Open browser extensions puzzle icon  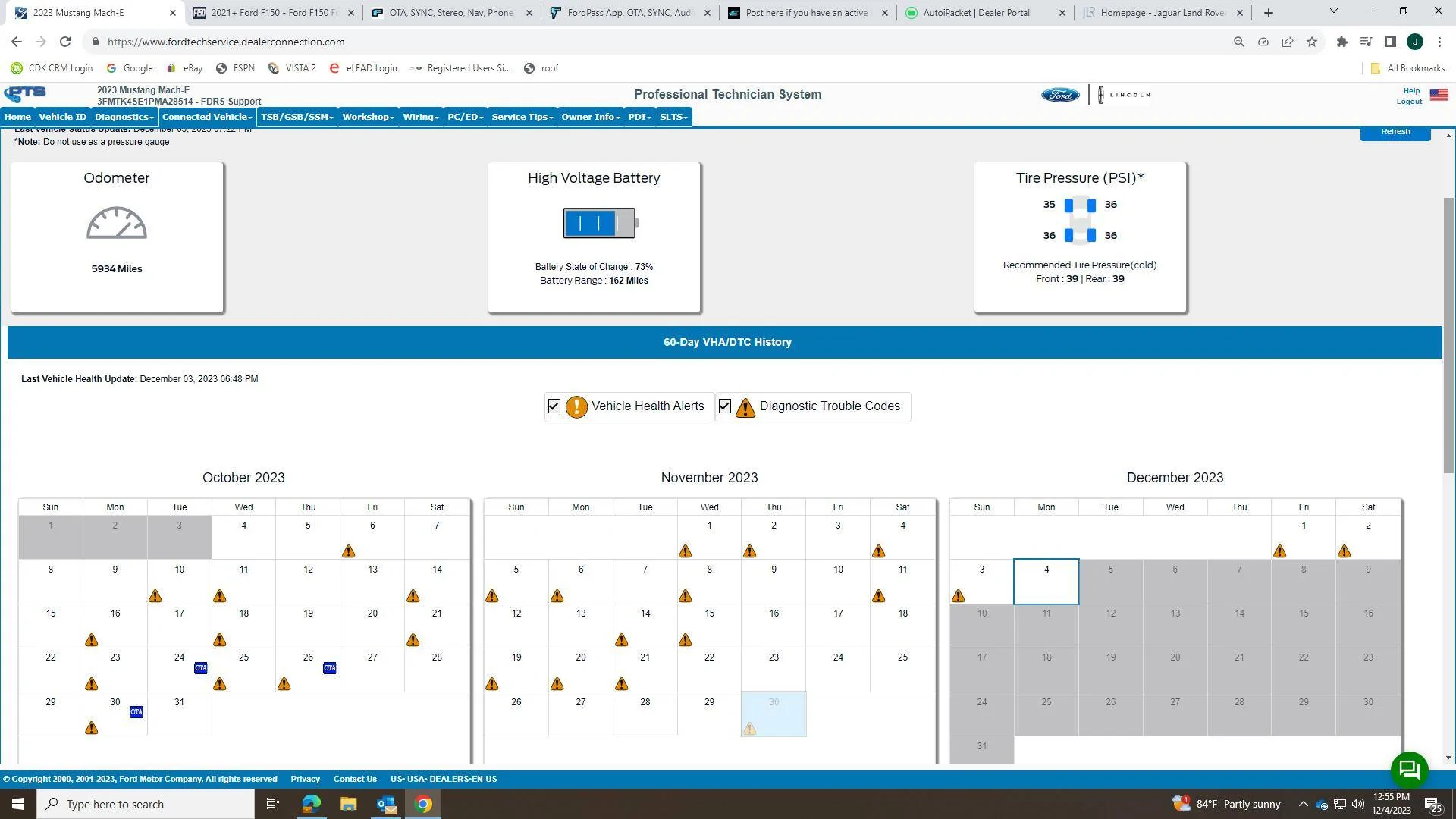(1341, 42)
